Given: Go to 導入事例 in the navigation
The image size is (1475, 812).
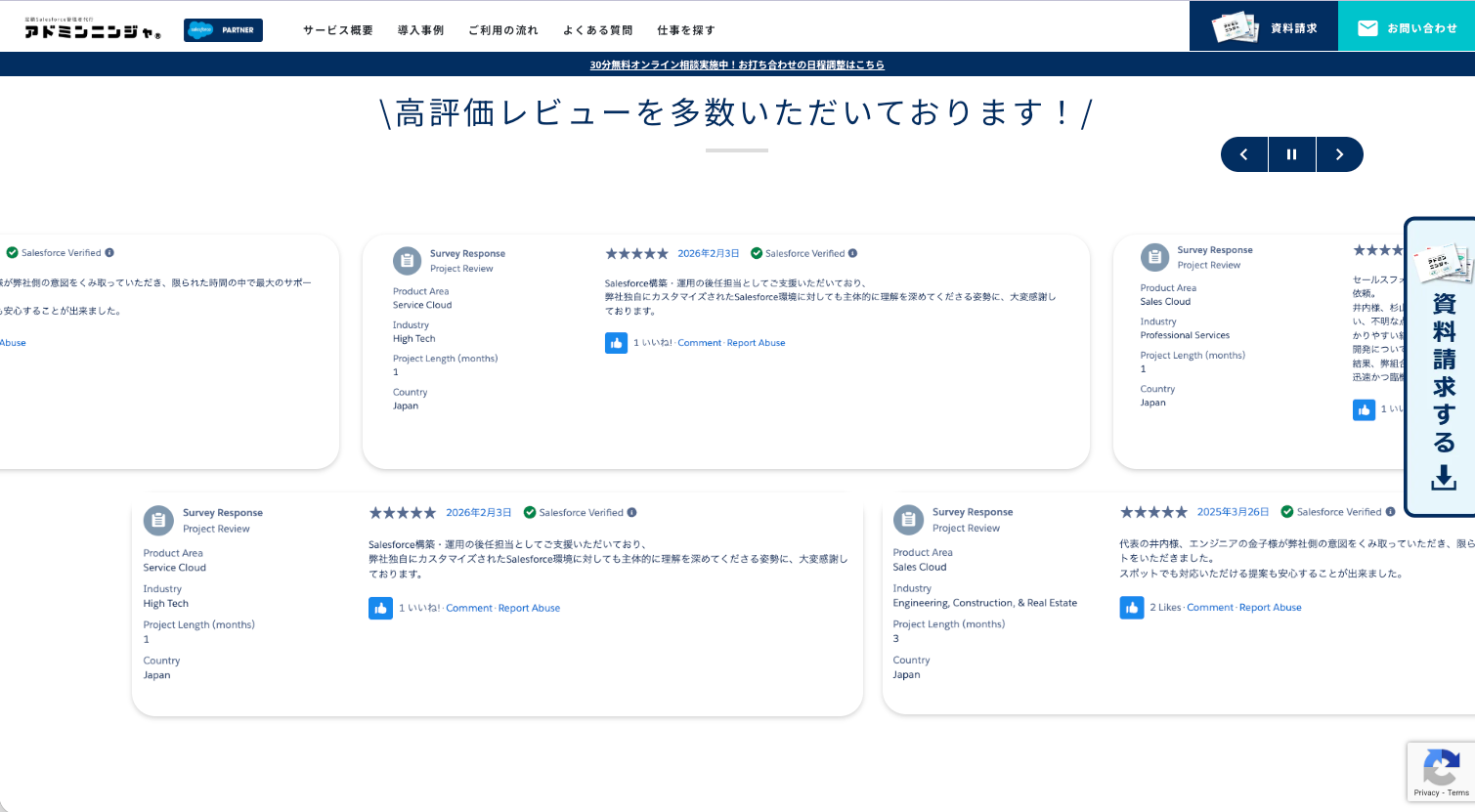Looking at the screenshot, I should pos(421,30).
